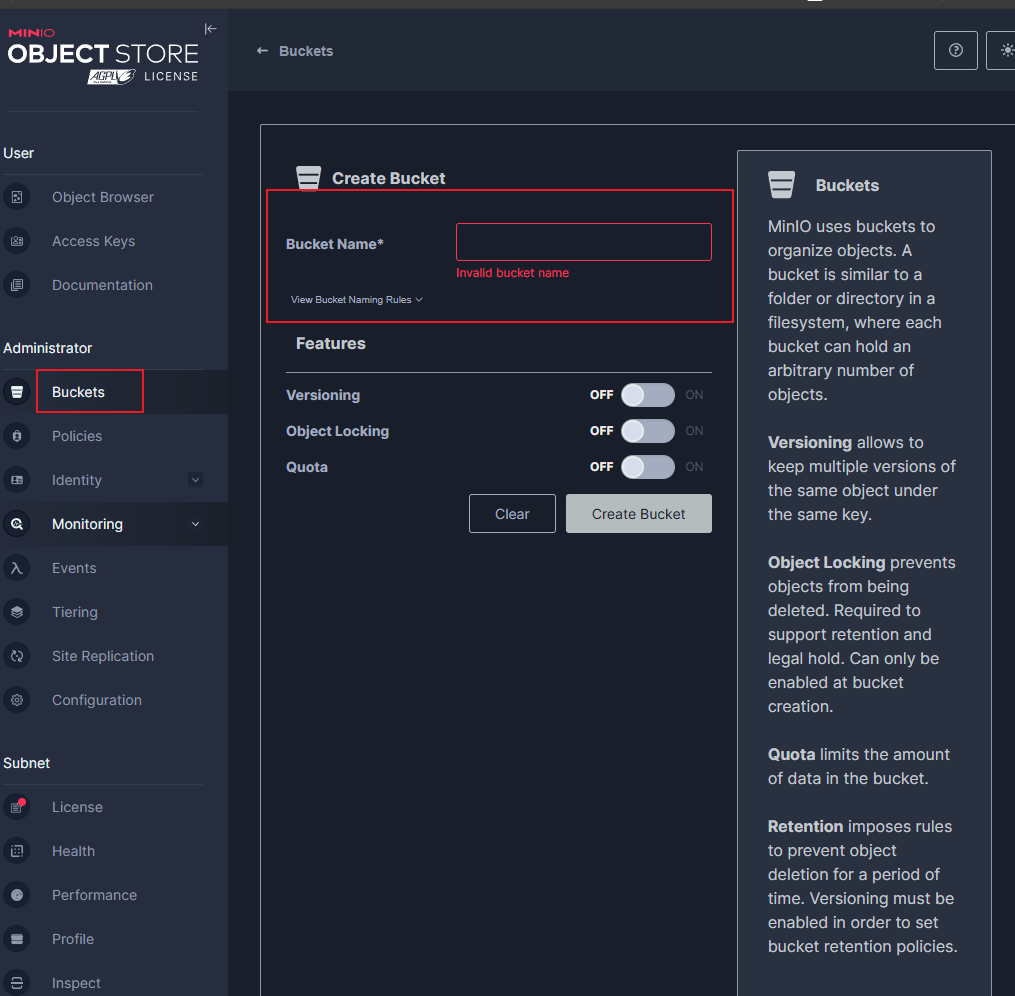Click the Access Keys sidebar icon
Screen dimensions: 1015x996
(x=17, y=241)
